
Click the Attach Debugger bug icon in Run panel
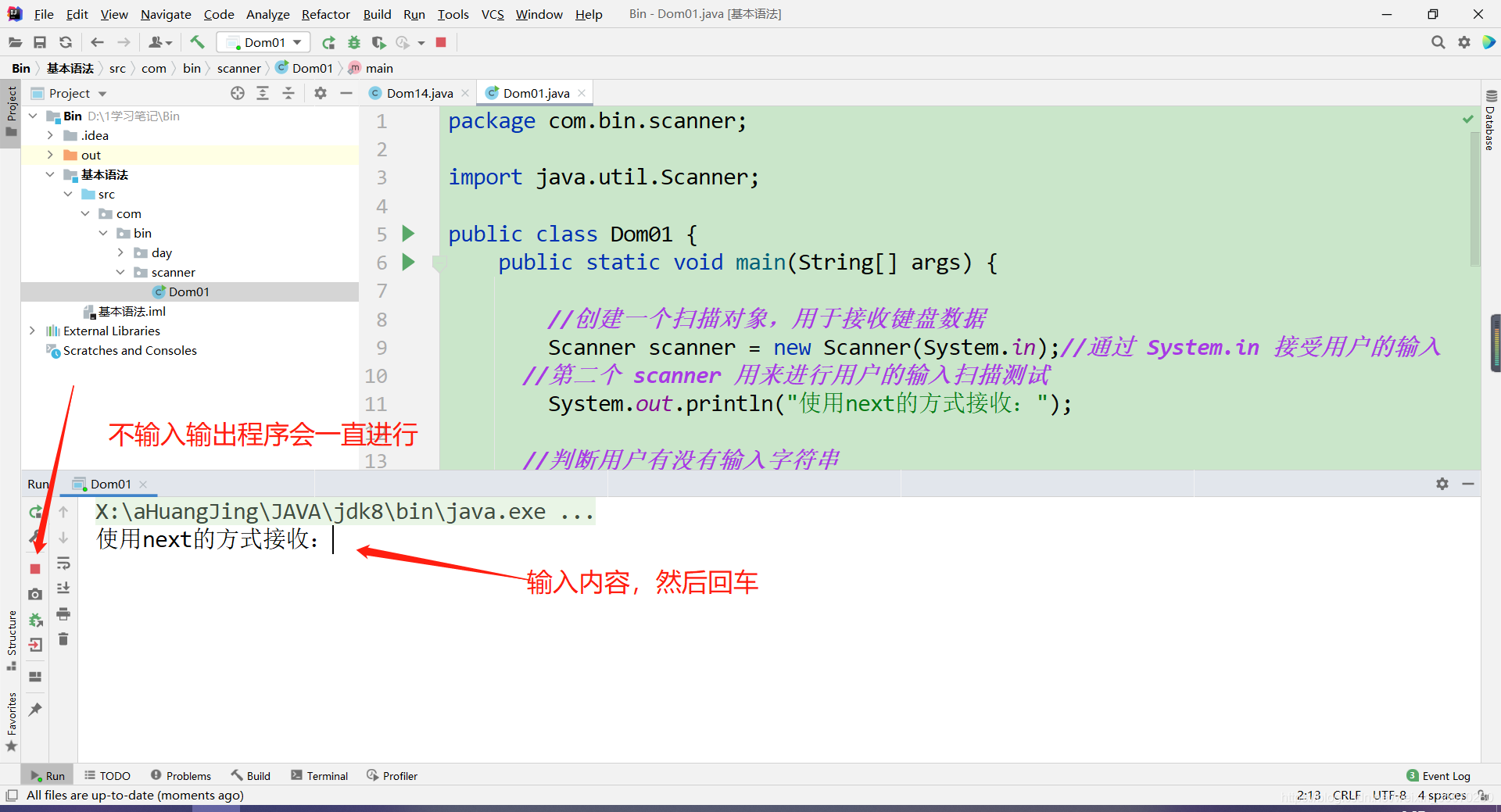click(x=35, y=621)
